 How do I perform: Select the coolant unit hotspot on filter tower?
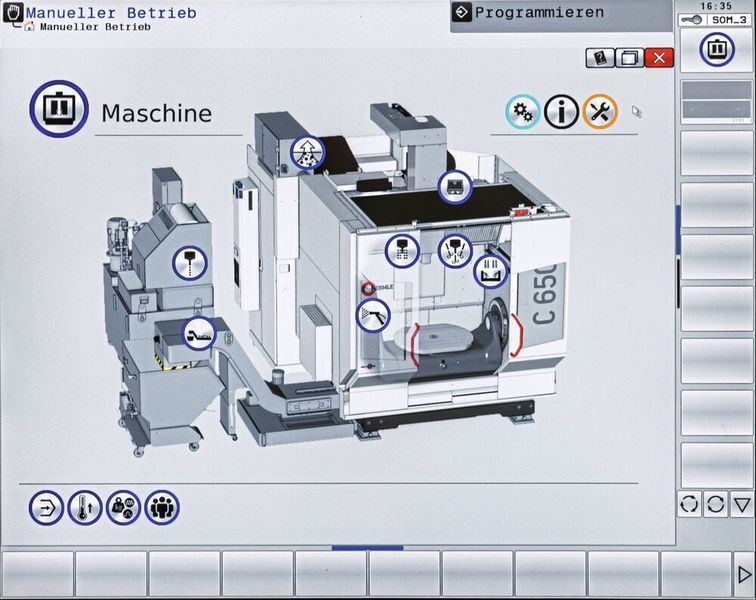(x=190, y=263)
